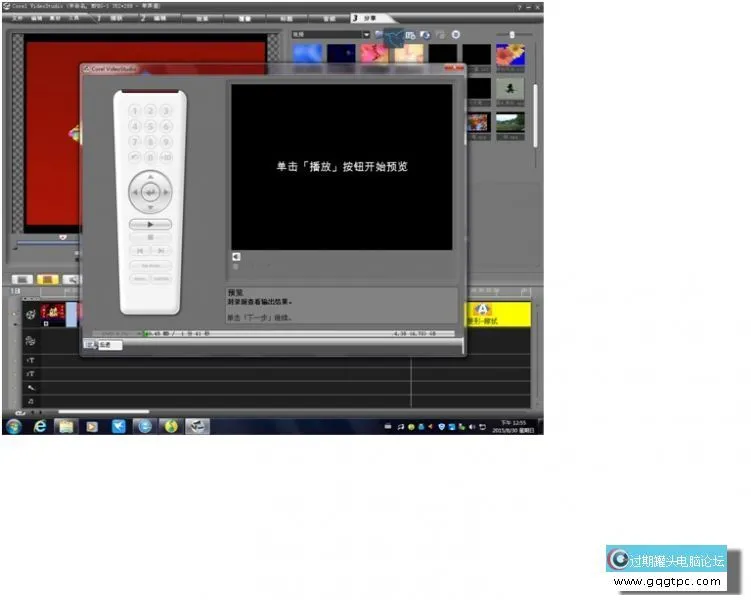Screen dimensions: 751x600
Task: Click VideoStudio taskbar button
Action: coord(197,426)
